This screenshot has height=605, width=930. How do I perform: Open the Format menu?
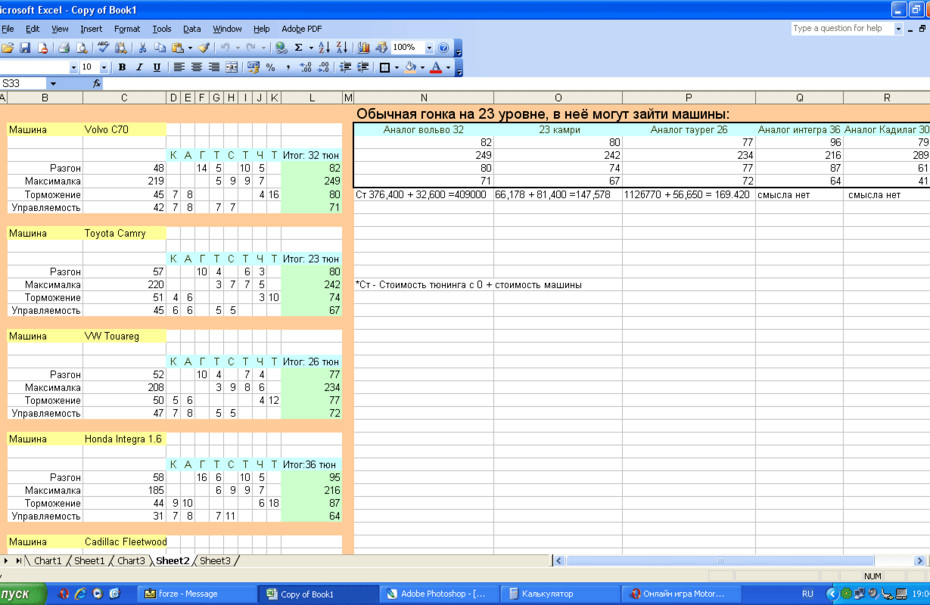click(x=127, y=28)
